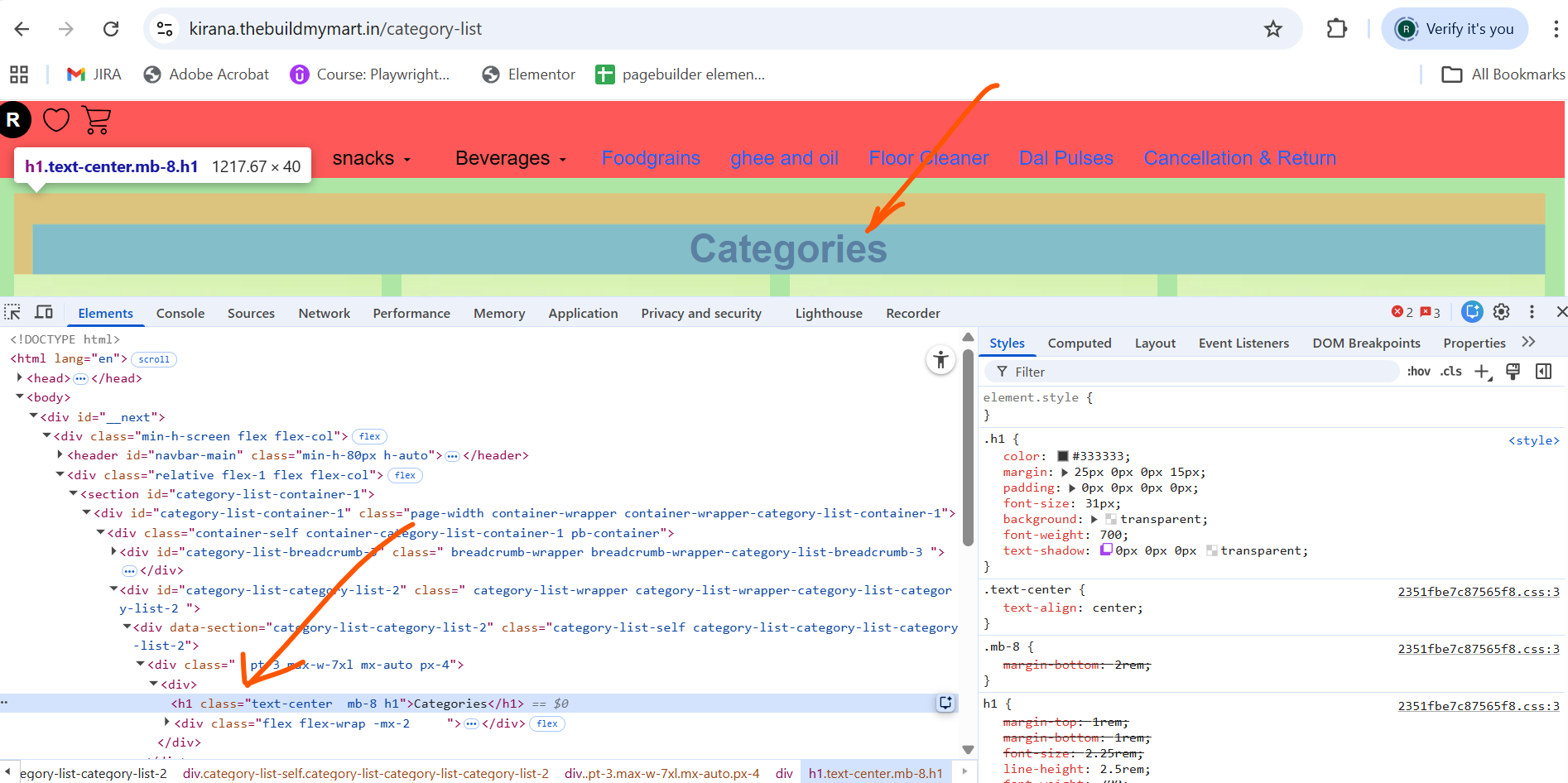Open the All Bookmarks folder
Screen dimensions: 1568x783
[1503, 74]
